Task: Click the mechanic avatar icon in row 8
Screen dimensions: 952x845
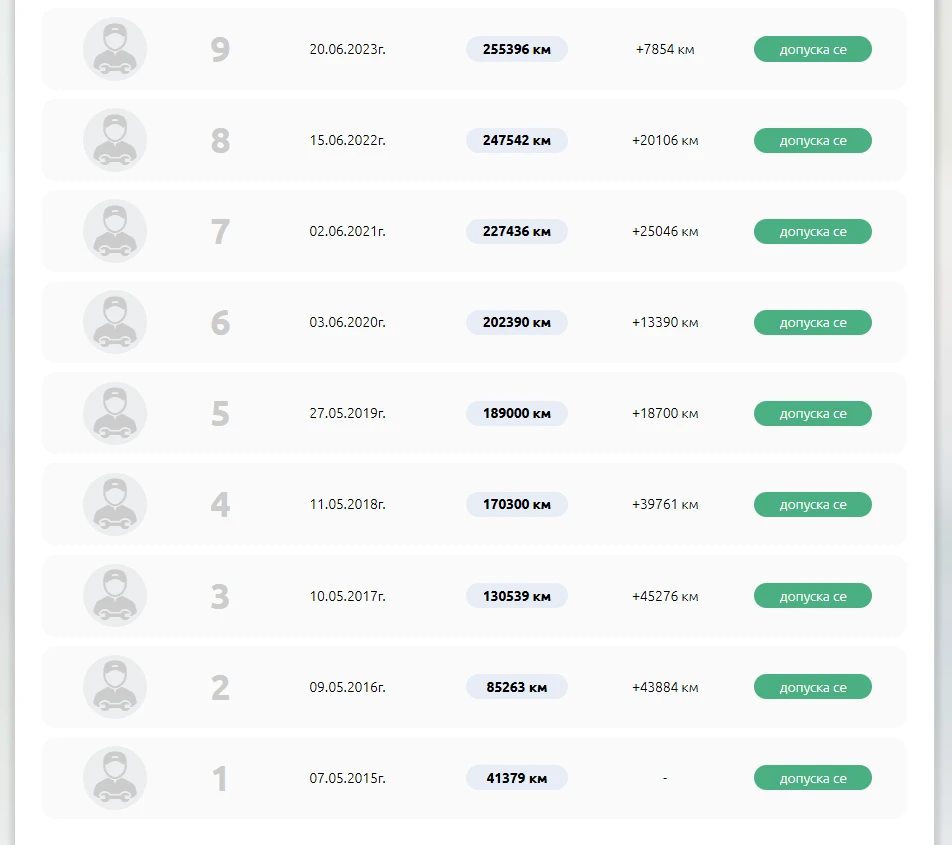Action: tap(115, 140)
